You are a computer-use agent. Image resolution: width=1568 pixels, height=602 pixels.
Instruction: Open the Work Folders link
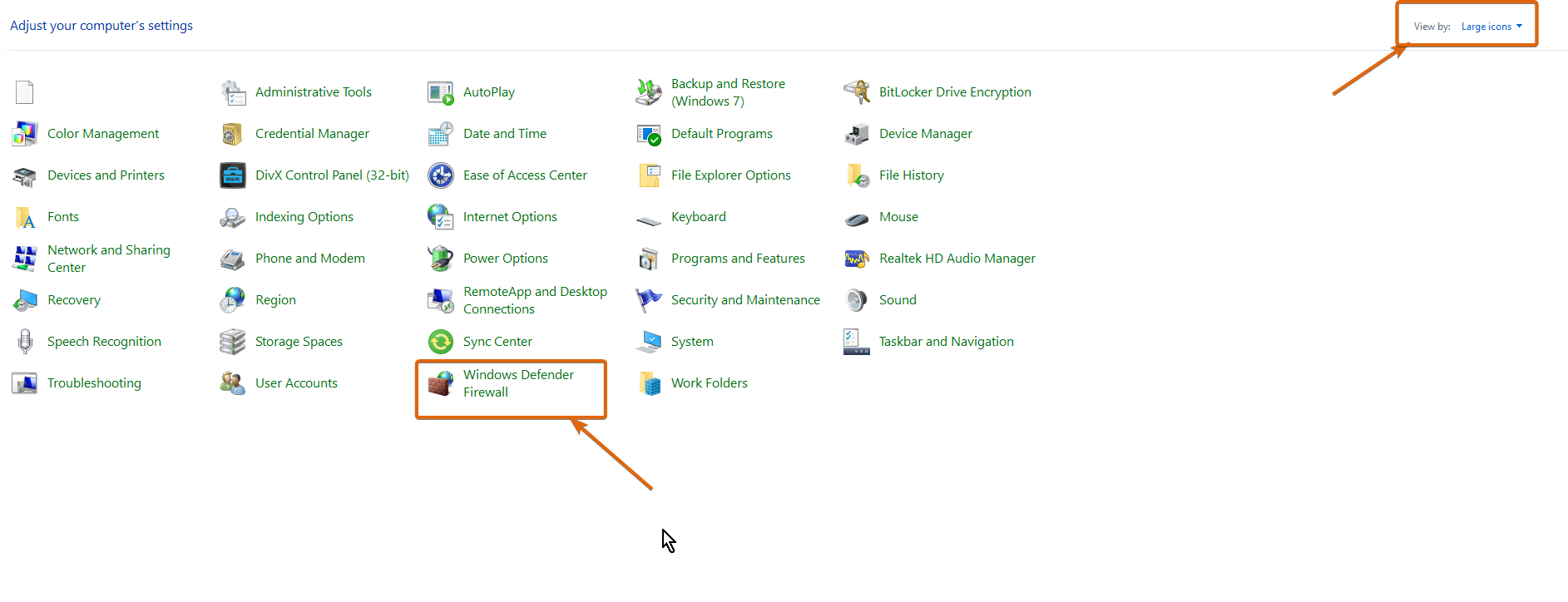710,383
